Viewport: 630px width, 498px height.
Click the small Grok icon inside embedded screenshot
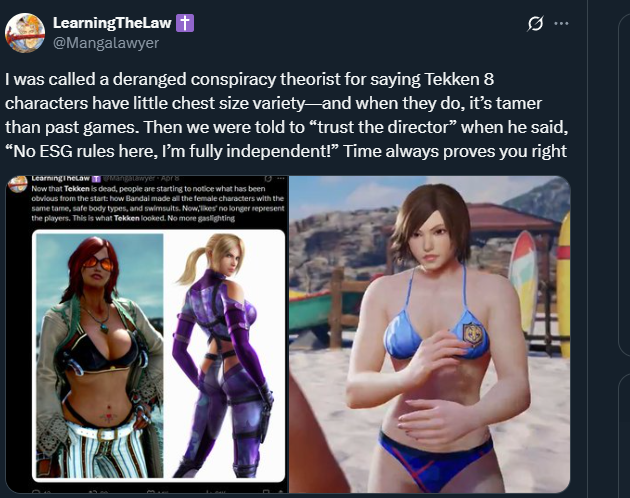tap(268, 178)
